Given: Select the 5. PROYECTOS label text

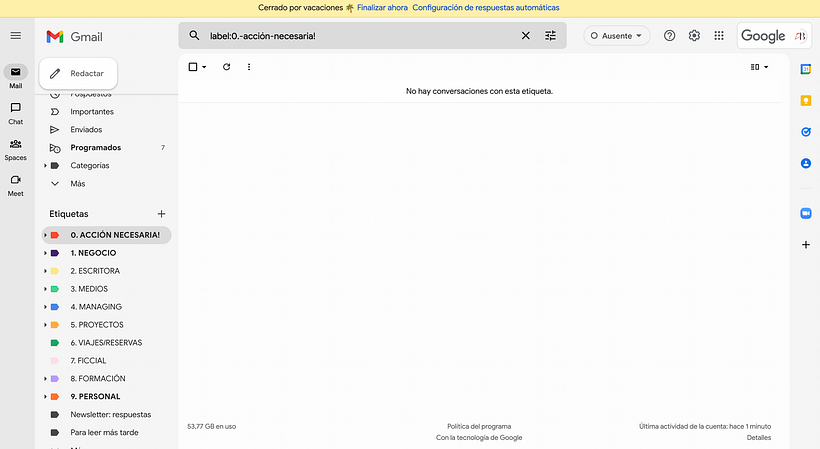Looking at the screenshot, I should [97, 325].
